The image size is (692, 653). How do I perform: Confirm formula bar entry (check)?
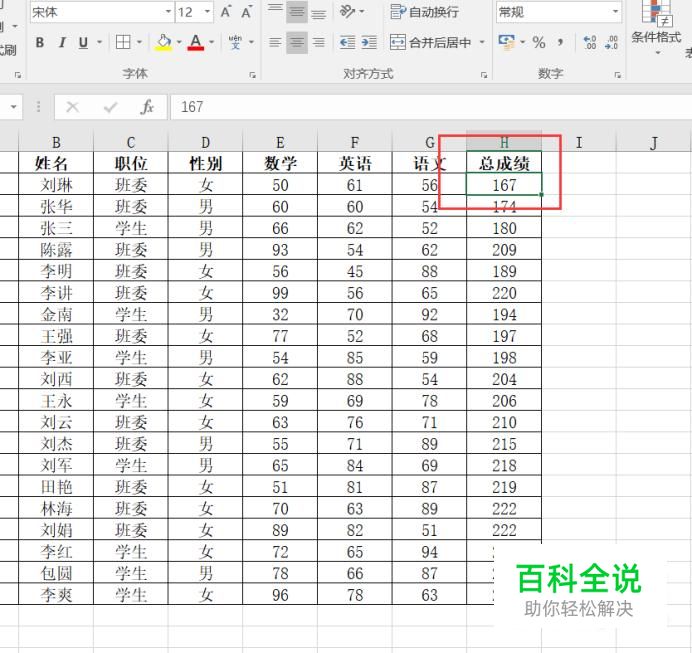[110, 107]
